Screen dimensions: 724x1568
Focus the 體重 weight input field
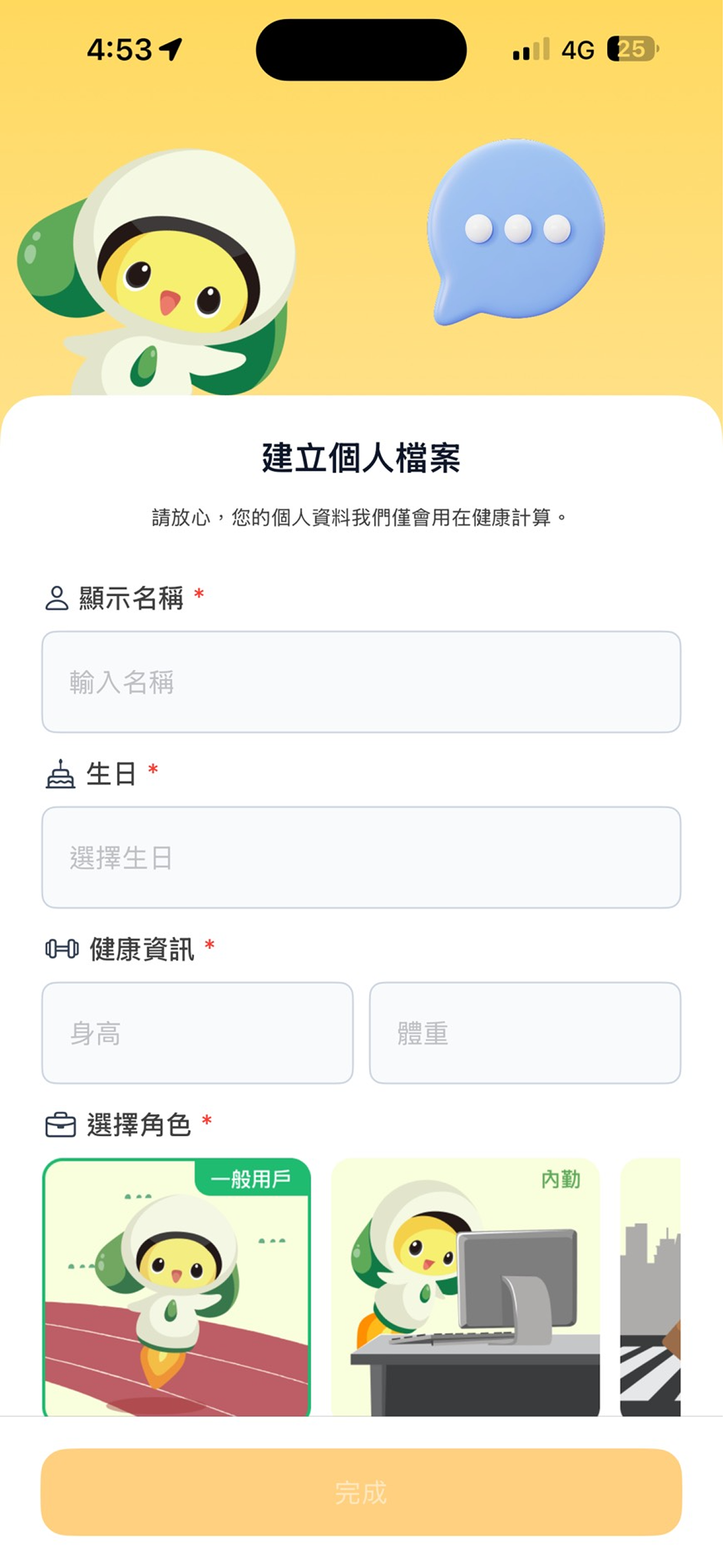point(525,1033)
